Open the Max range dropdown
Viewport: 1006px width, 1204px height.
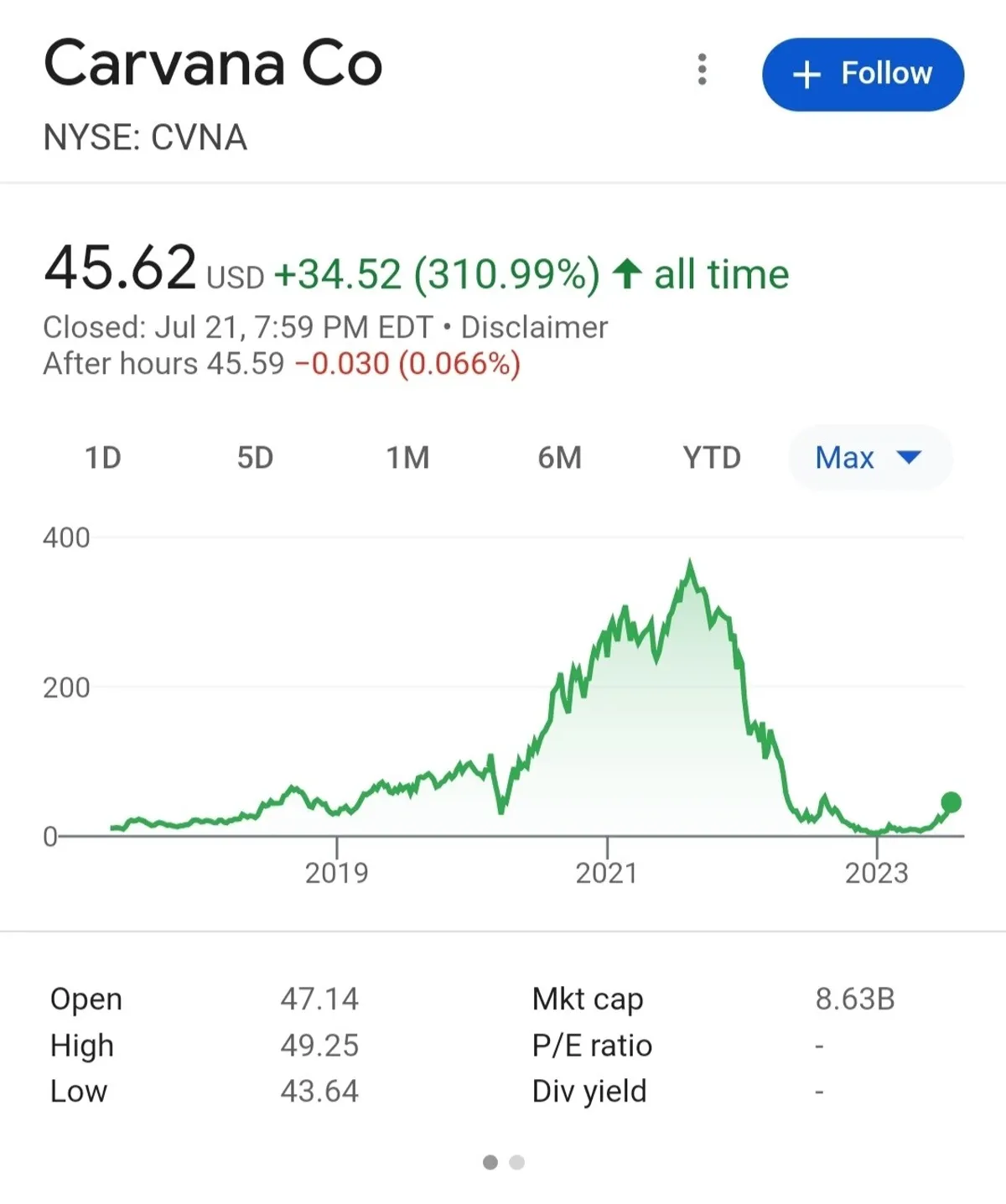[x=845, y=458]
